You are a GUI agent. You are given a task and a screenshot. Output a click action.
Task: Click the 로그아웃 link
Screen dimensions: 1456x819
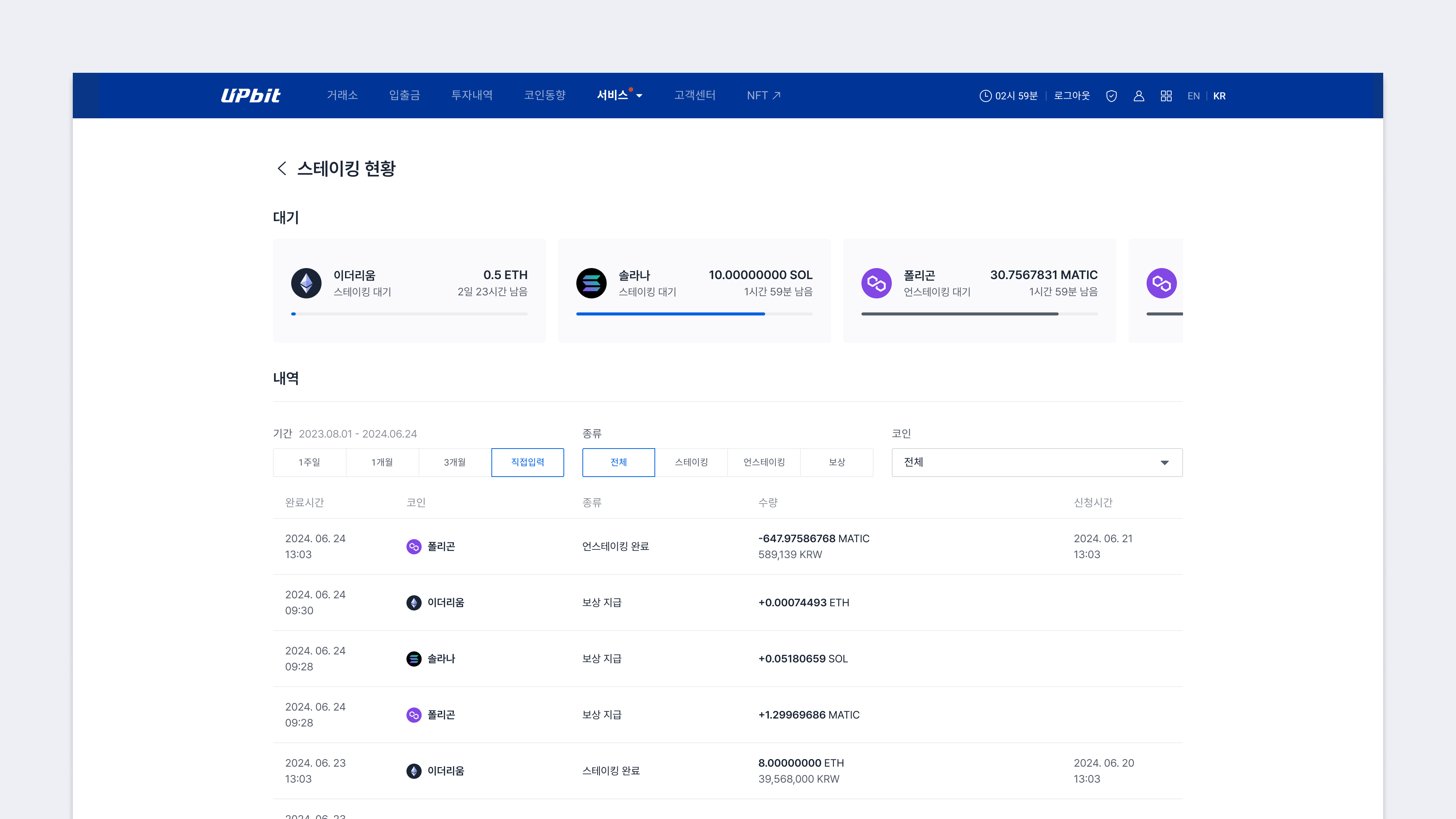1072,96
